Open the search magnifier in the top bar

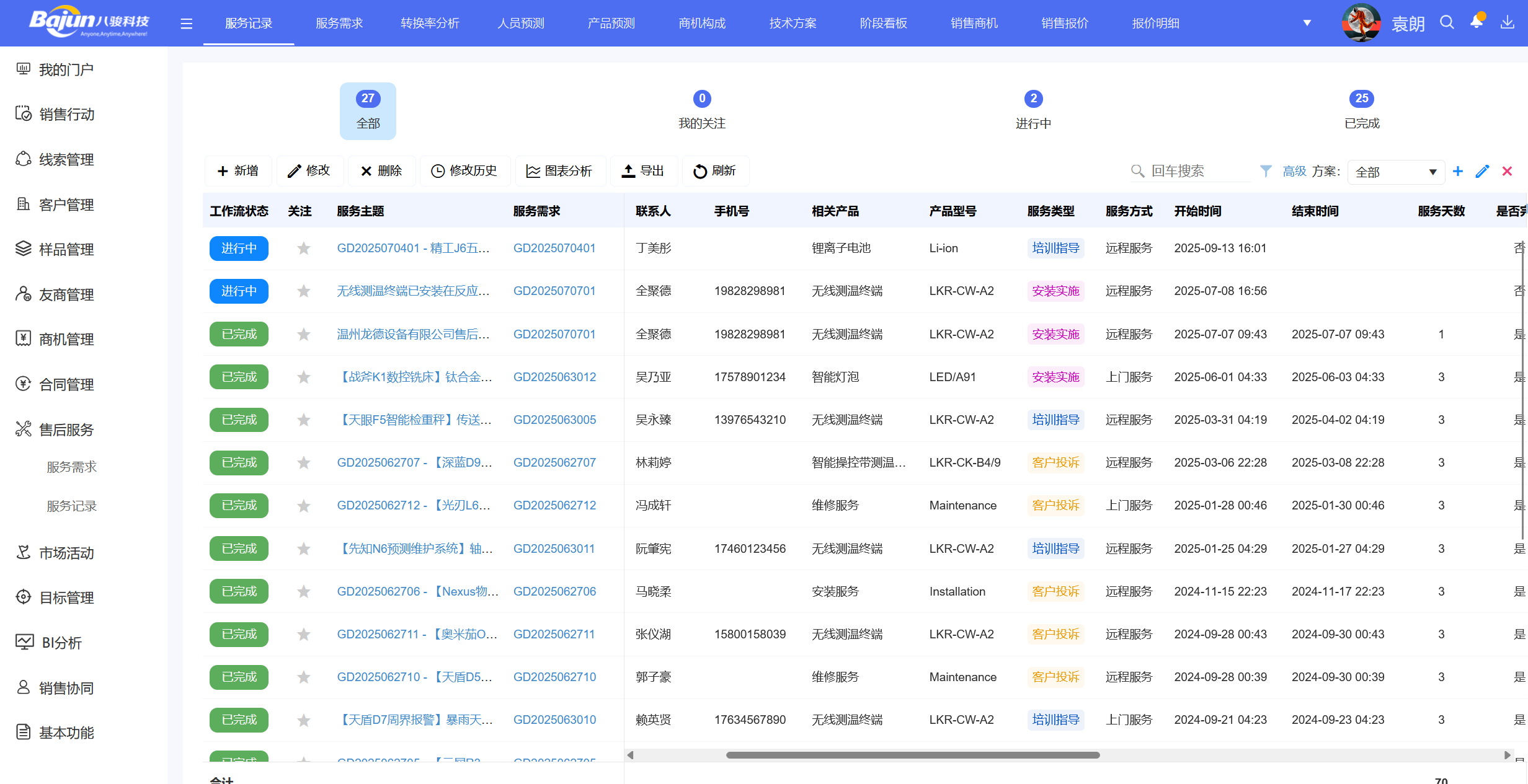coord(1447,22)
